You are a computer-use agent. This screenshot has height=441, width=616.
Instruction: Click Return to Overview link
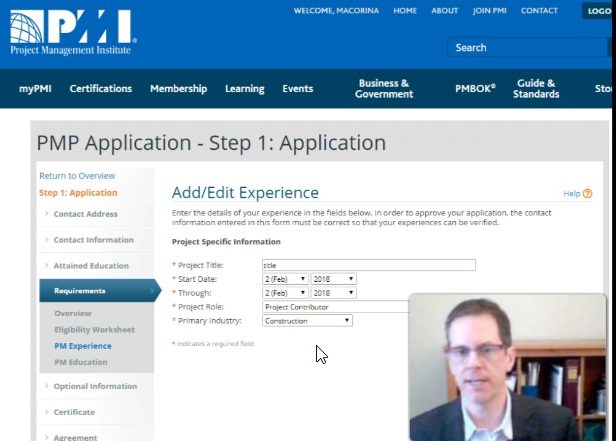point(77,176)
